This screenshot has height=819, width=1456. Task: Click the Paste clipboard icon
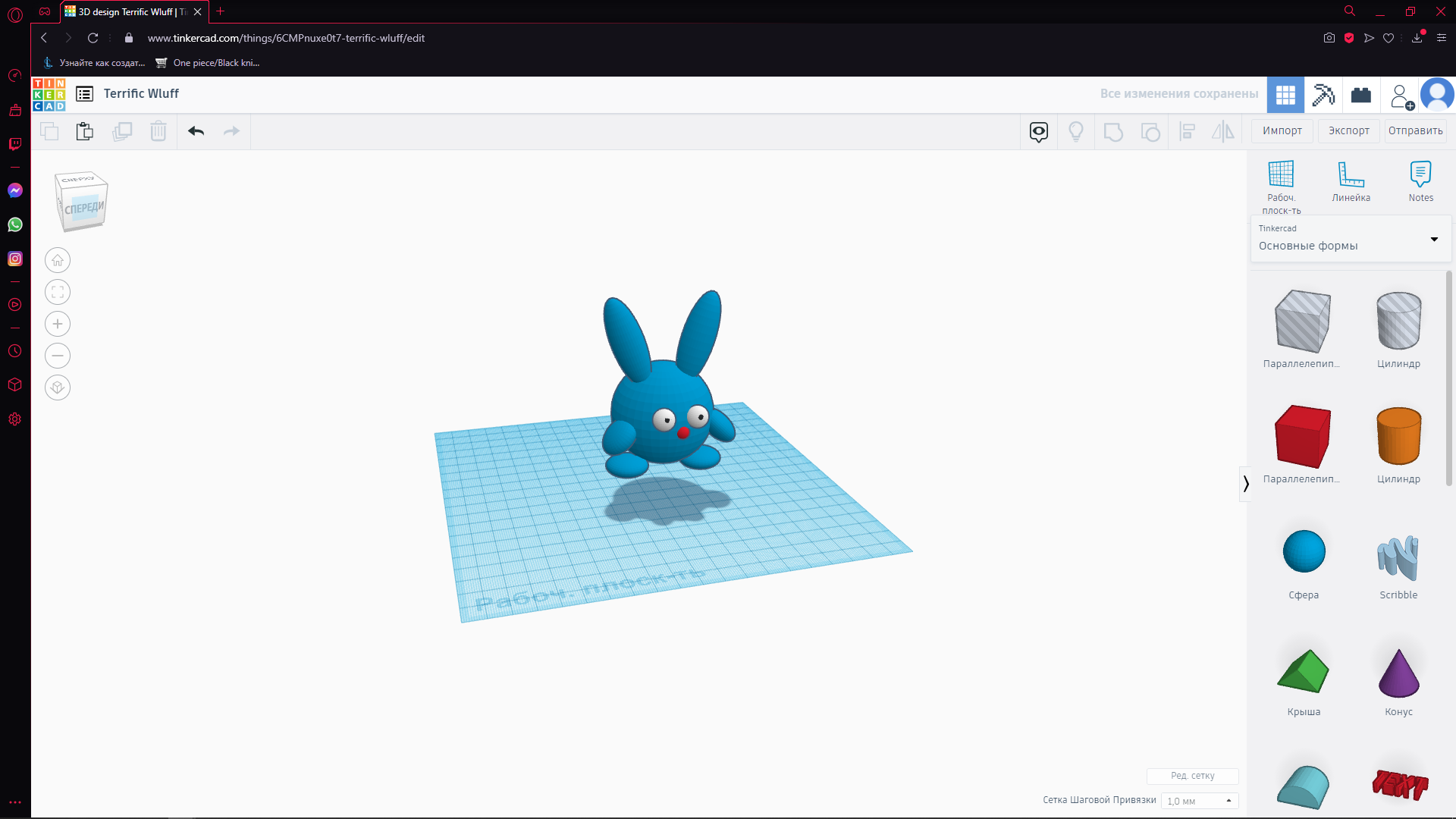coord(85,131)
